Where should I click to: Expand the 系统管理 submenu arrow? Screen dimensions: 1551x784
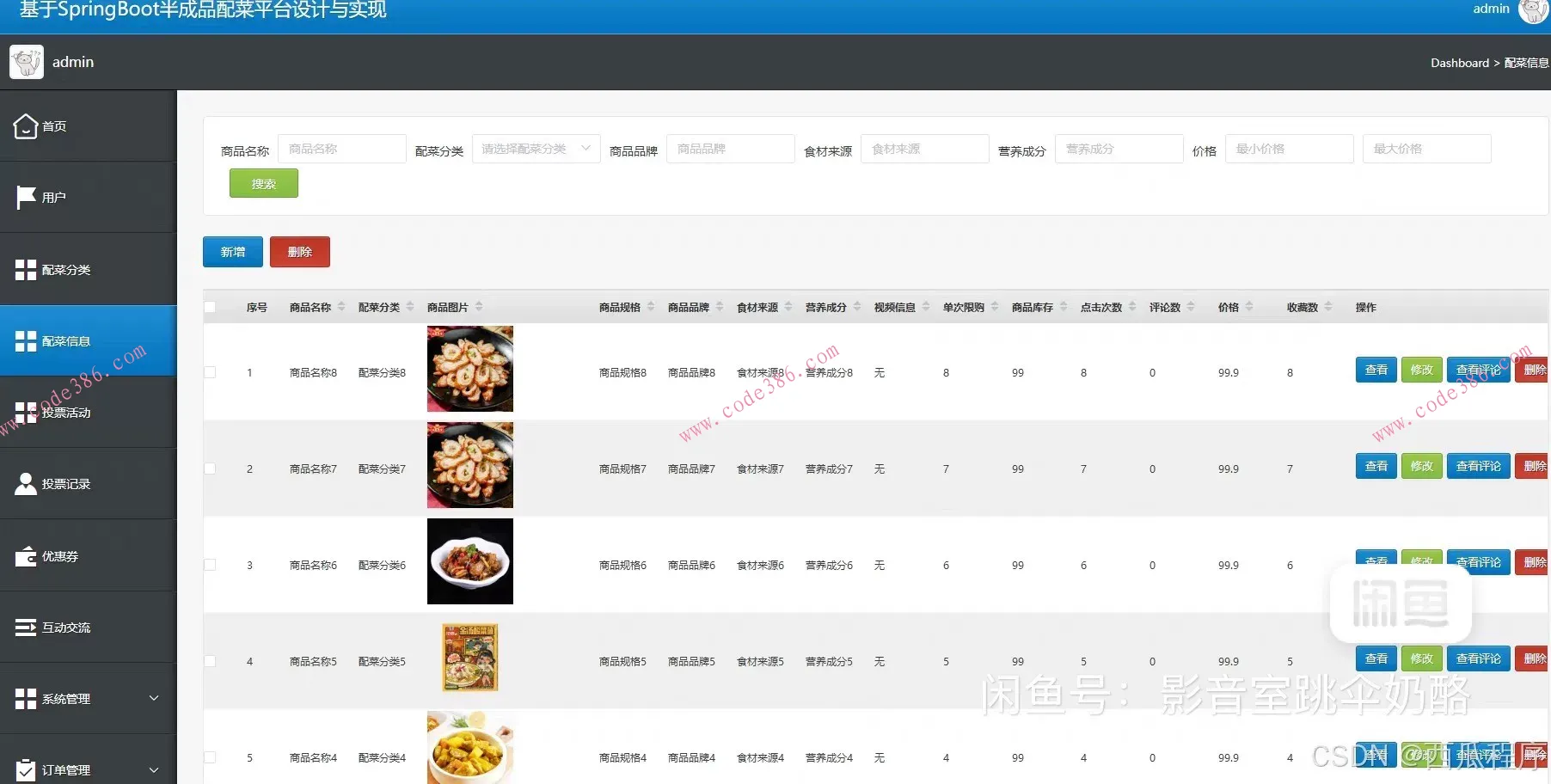click(154, 698)
